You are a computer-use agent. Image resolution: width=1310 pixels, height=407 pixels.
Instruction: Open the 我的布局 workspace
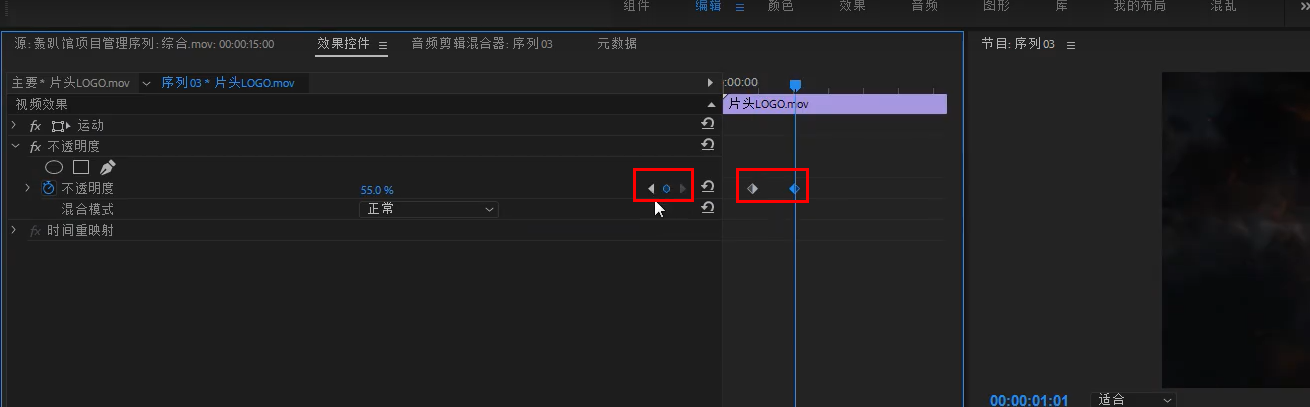[1139, 6]
